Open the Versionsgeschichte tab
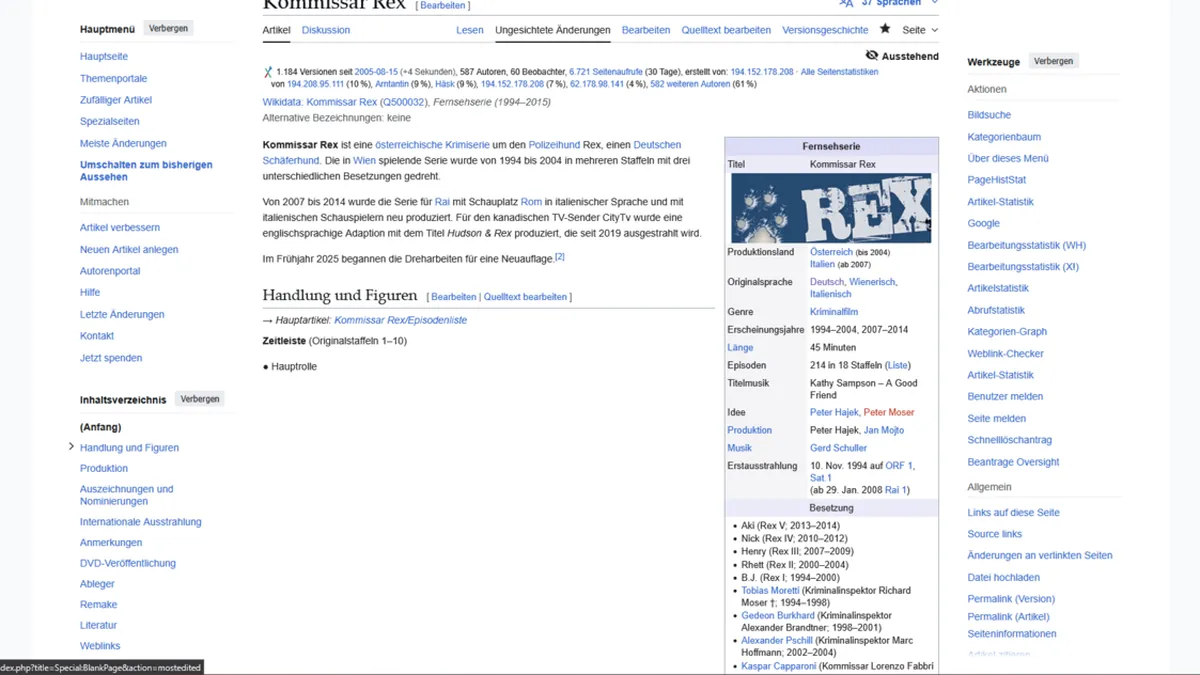The width and height of the screenshot is (1200, 675). pyautogui.click(x=825, y=30)
